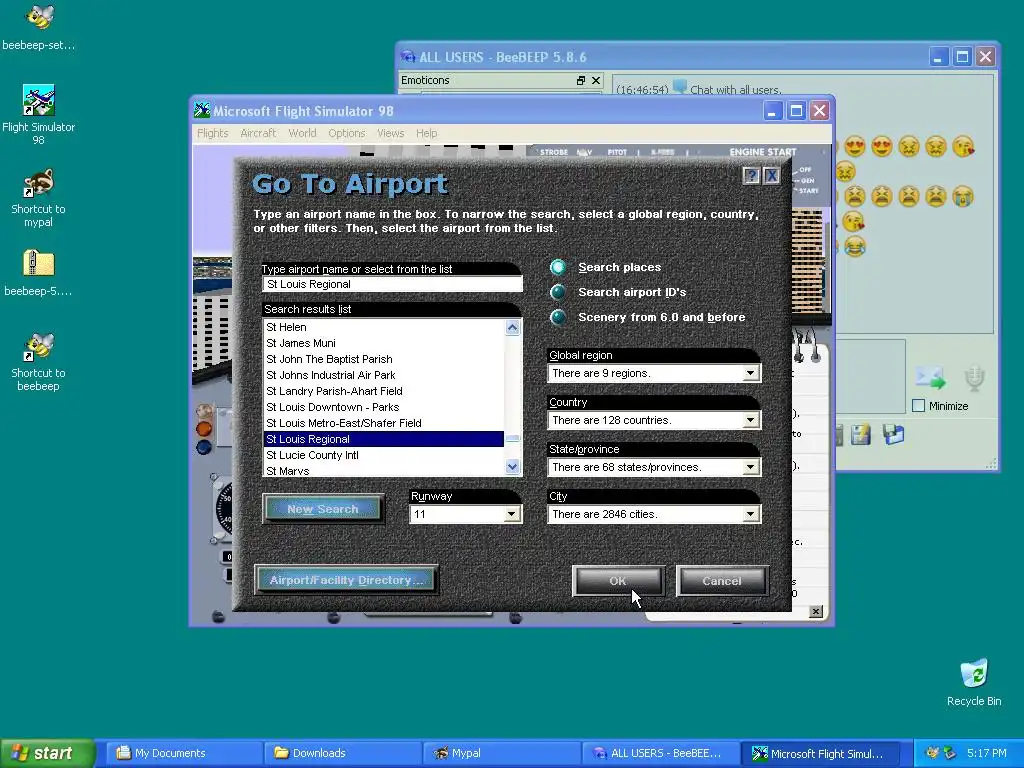This screenshot has height=768, width=1024.
Task: Switch to ALL USERS - BeeBEEP taskbar button
Action: (660, 753)
